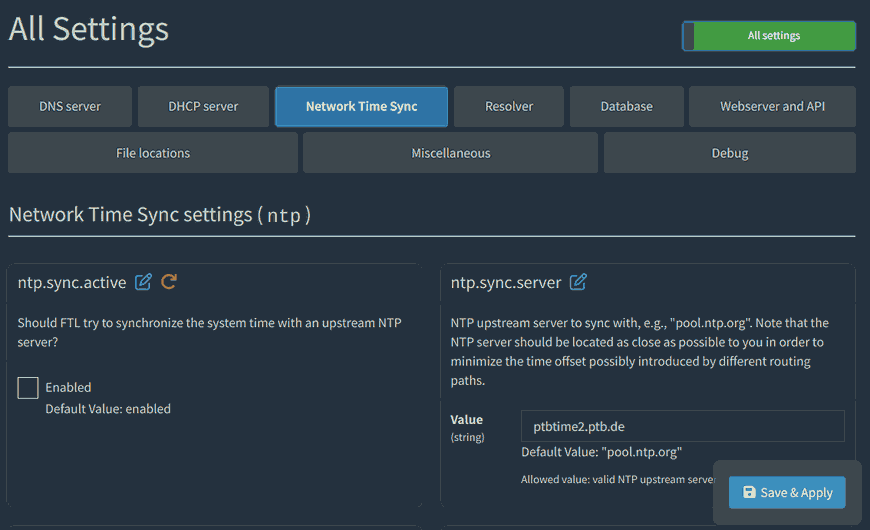Viewport: 870px width, 530px height.
Task: Show the Debug settings tab
Action: point(729,153)
